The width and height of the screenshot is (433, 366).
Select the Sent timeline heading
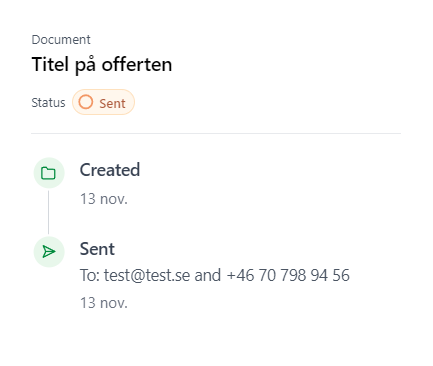tap(97, 249)
